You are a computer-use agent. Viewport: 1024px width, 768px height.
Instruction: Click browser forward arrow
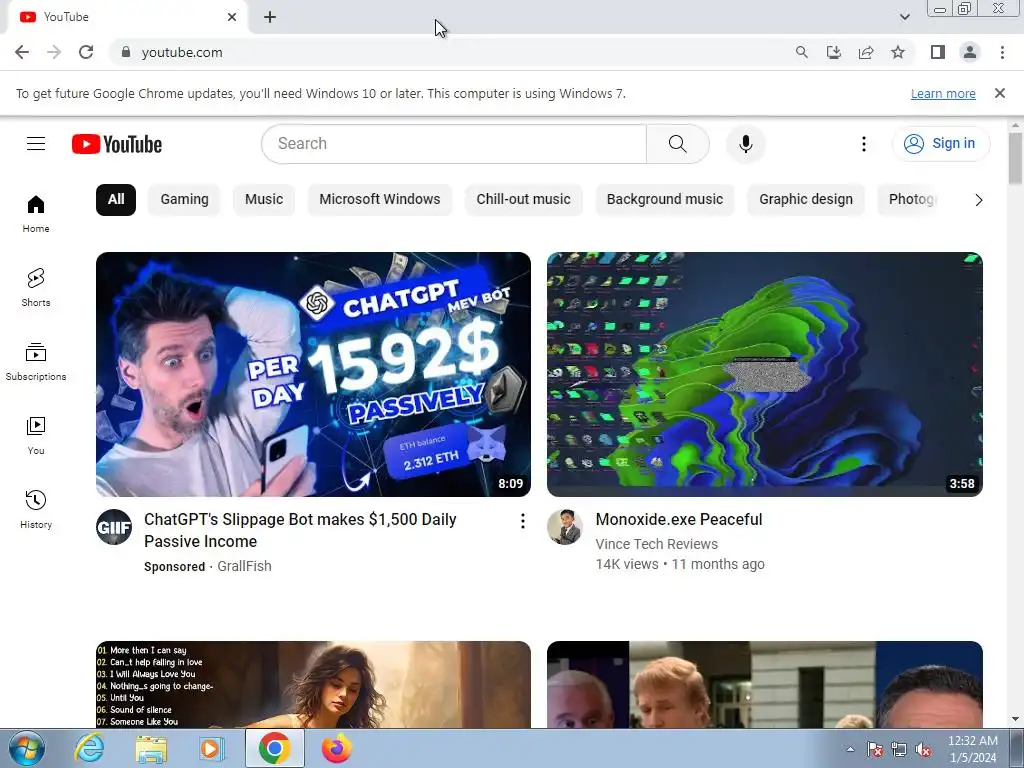tap(54, 52)
